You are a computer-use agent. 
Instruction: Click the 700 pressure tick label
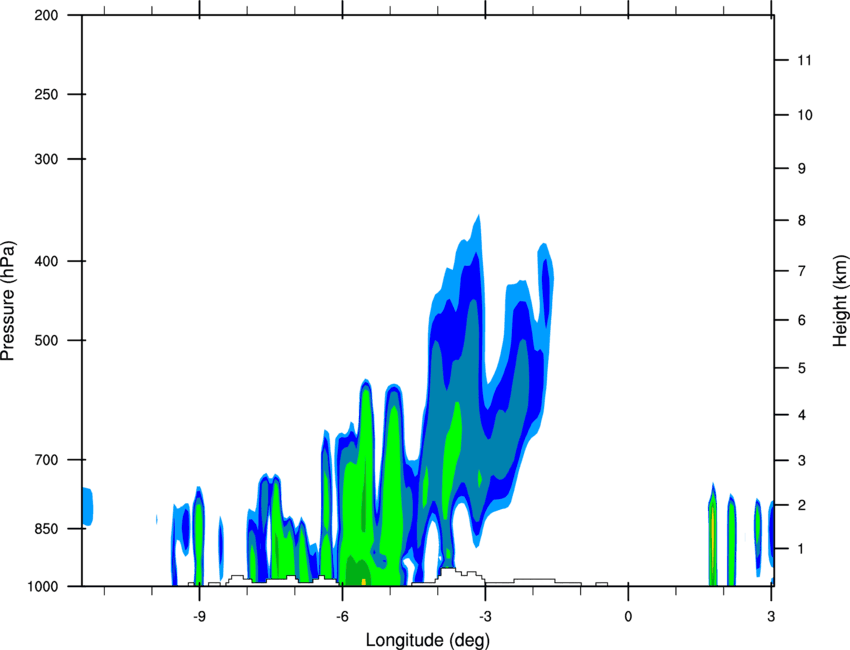46,460
